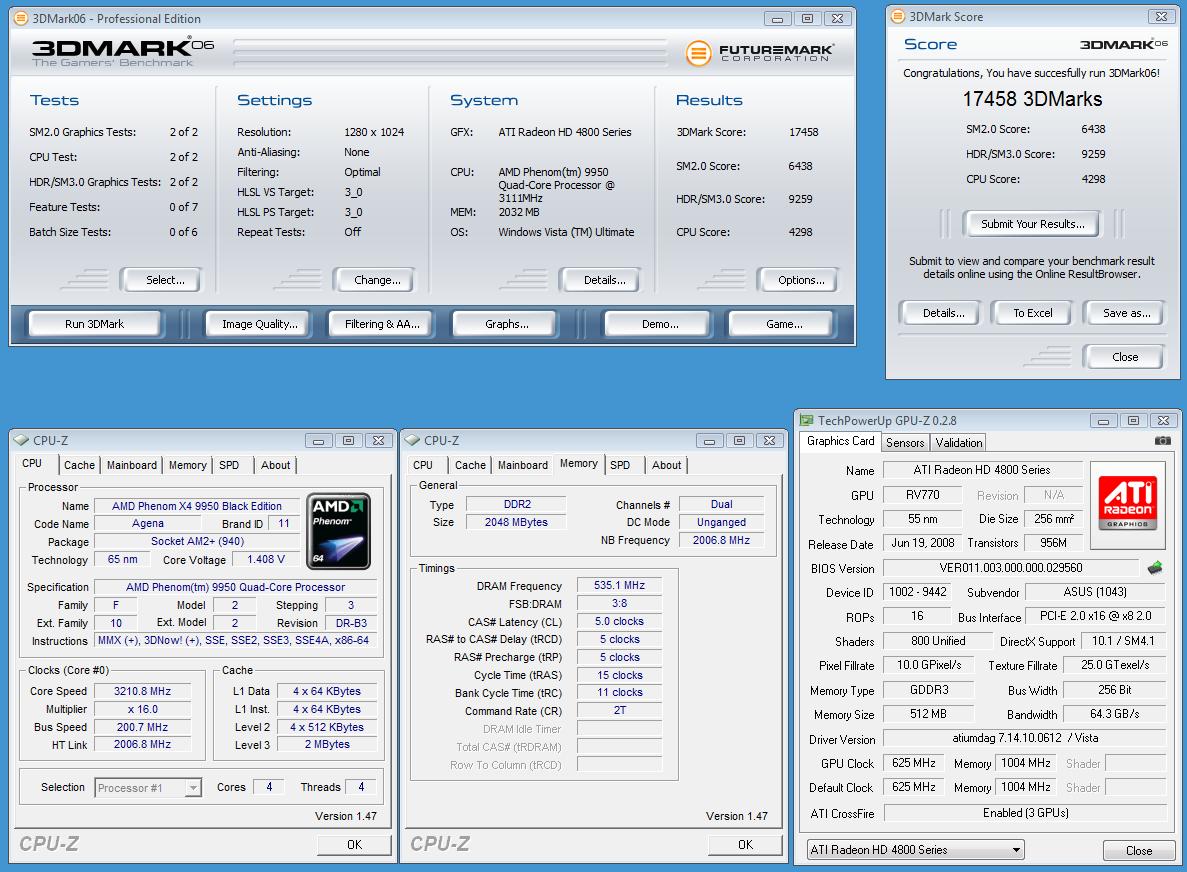Image resolution: width=1187 pixels, height=872 pixels.
Task: Click Close button in GPU-Z
Action: 1139,851
